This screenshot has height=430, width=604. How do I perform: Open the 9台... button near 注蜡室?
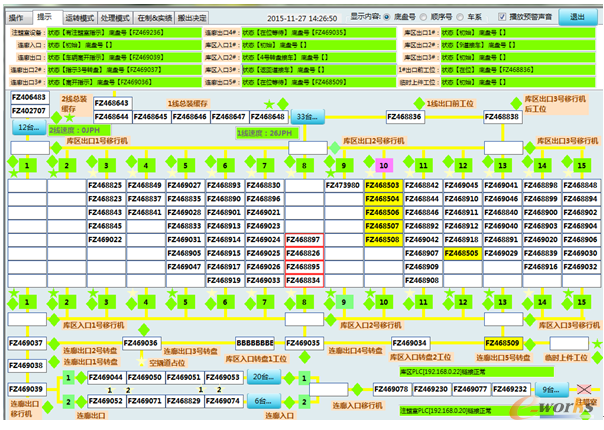click(552, 390)
